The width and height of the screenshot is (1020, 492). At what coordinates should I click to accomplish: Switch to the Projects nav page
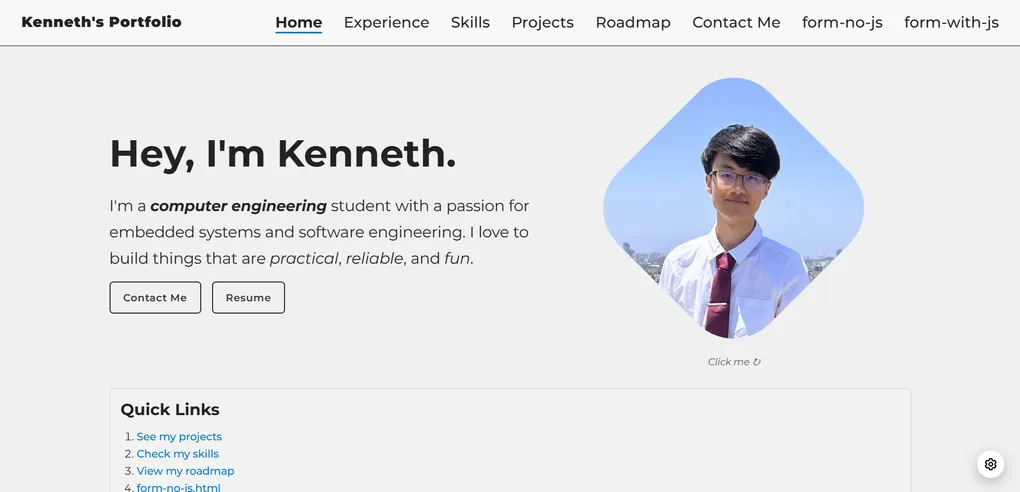pyautogui.click(x=542, y=22)
